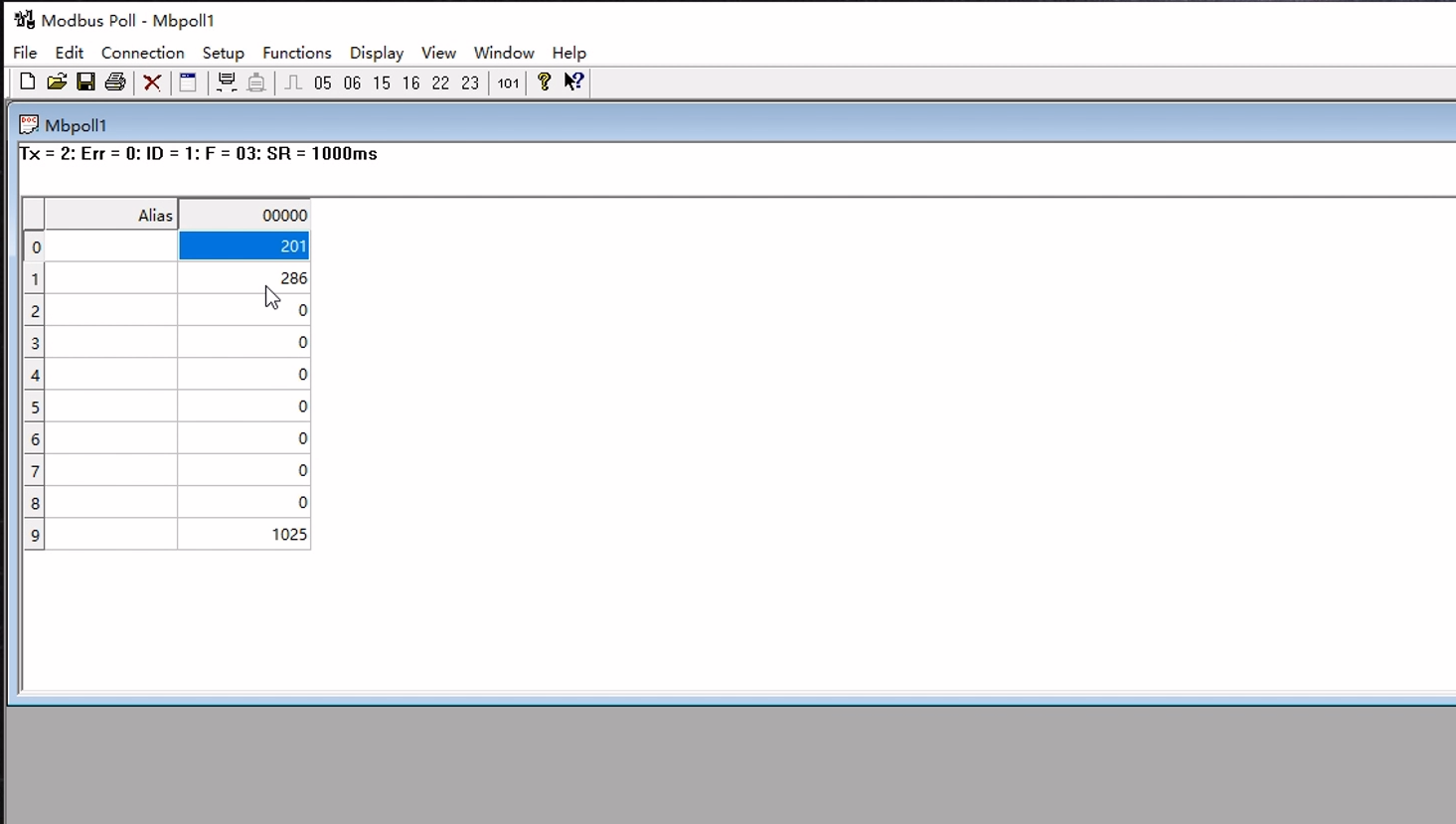The width and height of the screenshot is (1456, 824).
Task: Open the Connection menu
Action: (x=142, y=53)
